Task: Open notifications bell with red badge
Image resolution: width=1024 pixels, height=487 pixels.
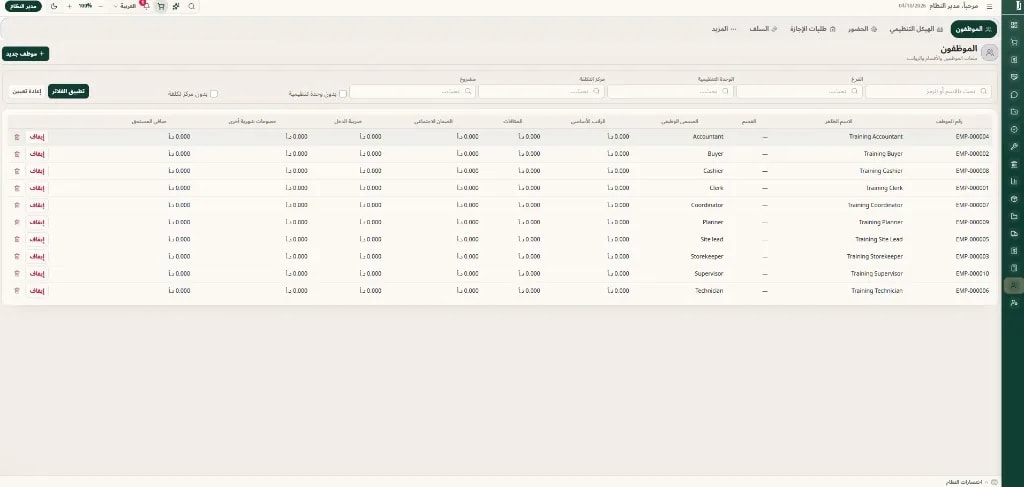Action: click(x=144, y=5)
